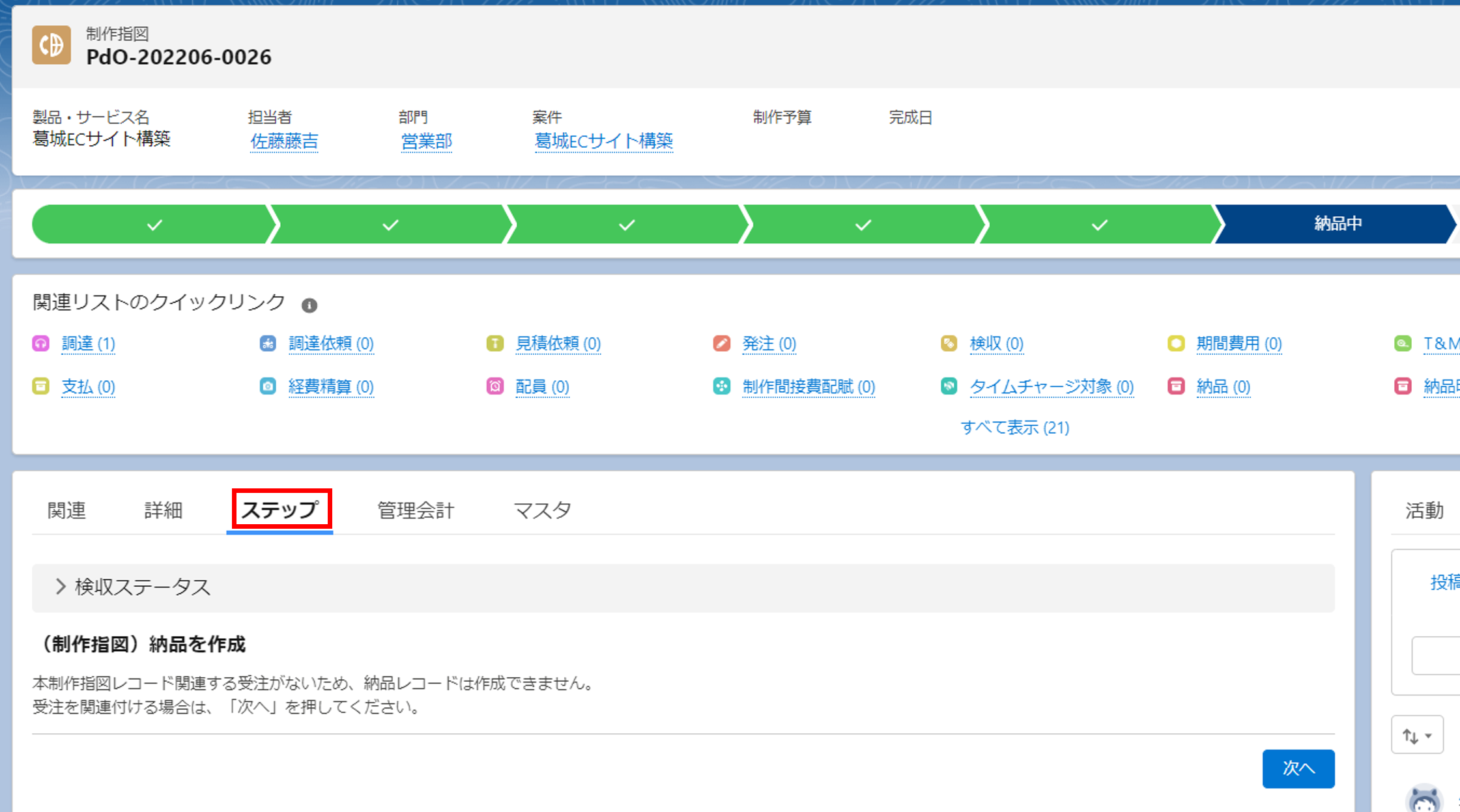Open the タイムチャージ対象 (0) related list

(x=1052, y=387)
